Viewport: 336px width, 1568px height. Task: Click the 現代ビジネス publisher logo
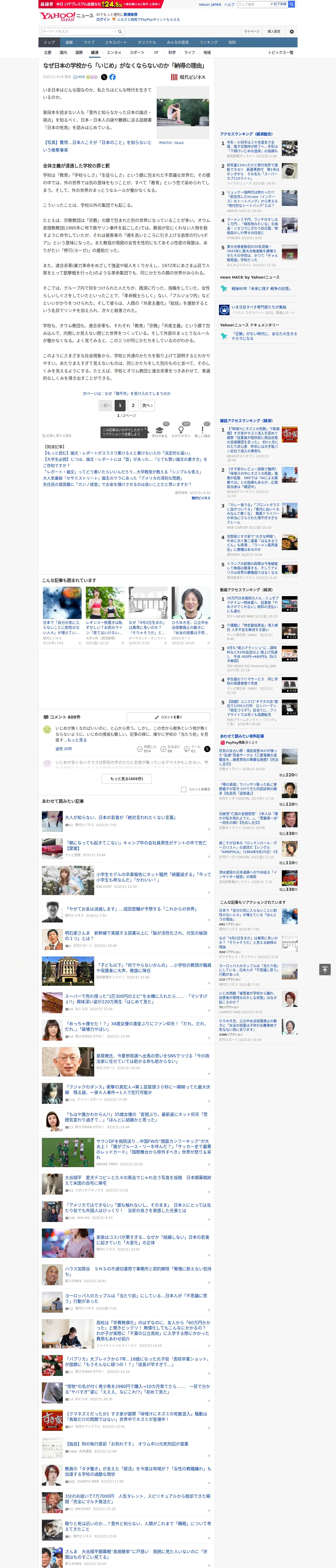click(x=188, y=77)
